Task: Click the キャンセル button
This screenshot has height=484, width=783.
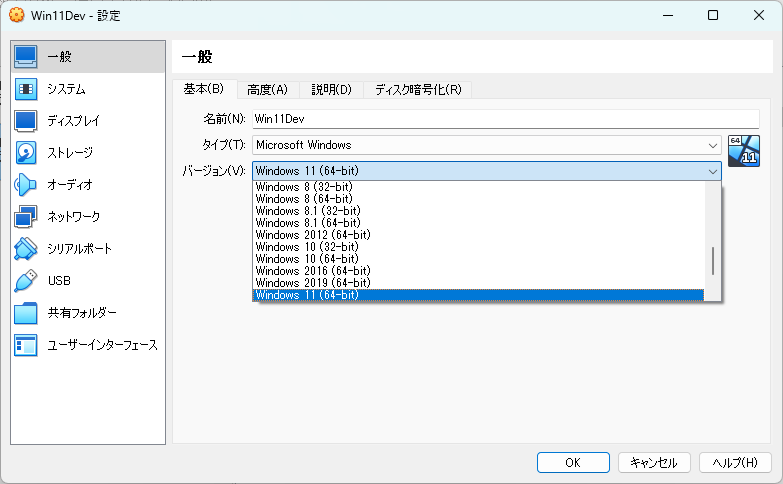Action: pos(654,463)
